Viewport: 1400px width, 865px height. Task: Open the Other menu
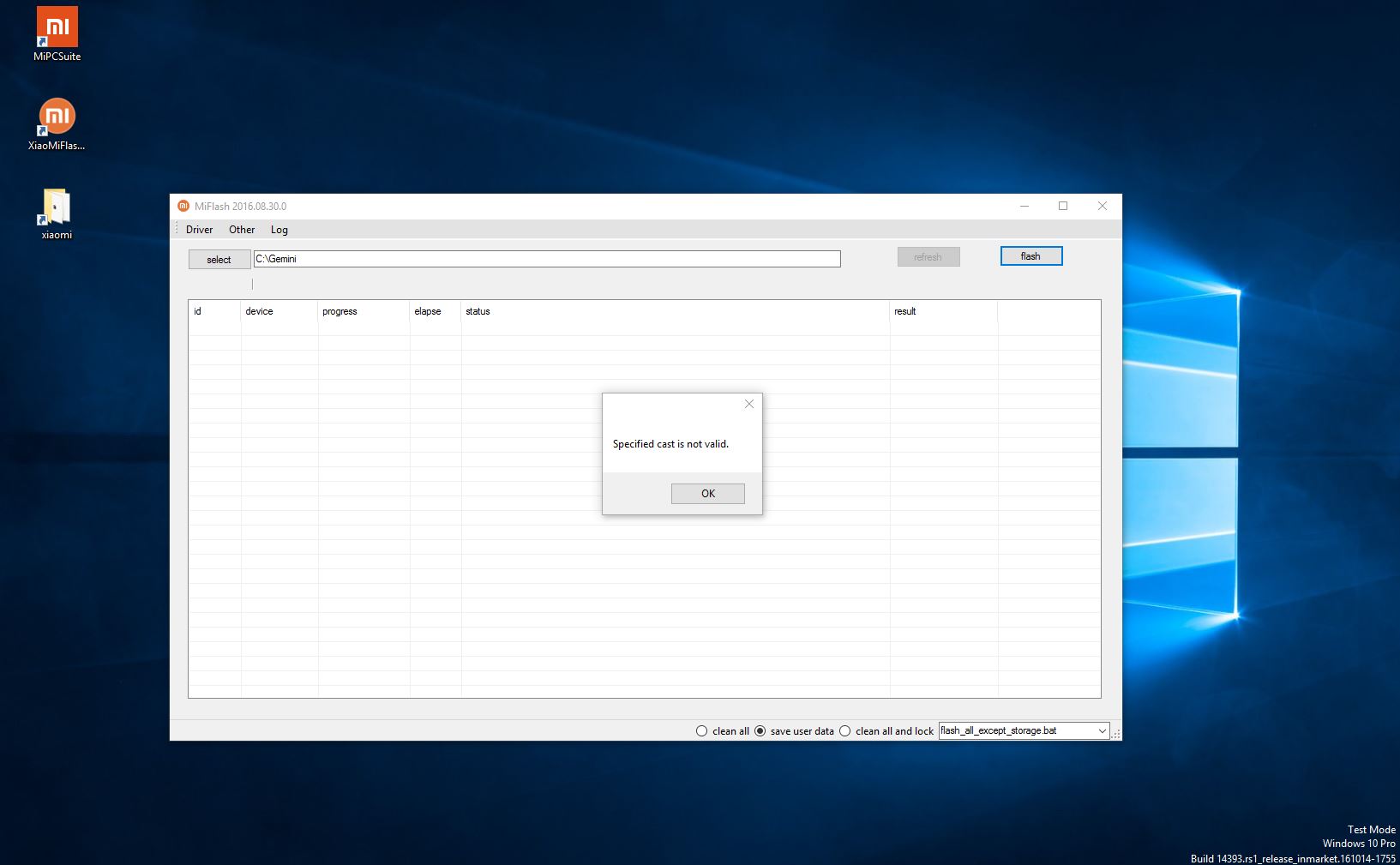(242, 230)
